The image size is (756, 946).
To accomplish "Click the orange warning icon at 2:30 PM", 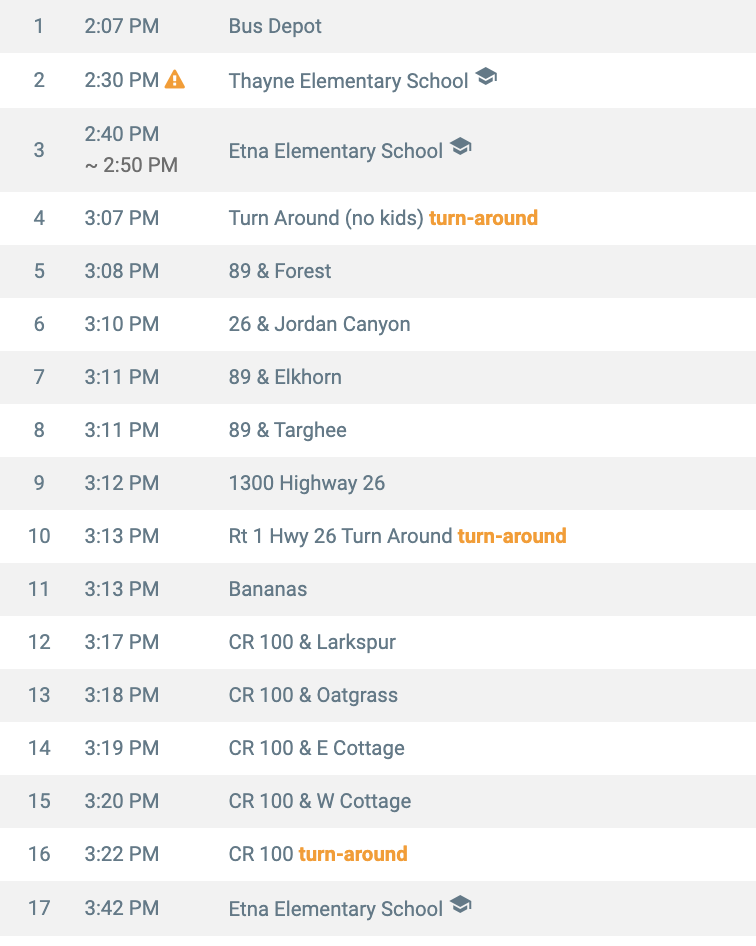I will [175, 79].
